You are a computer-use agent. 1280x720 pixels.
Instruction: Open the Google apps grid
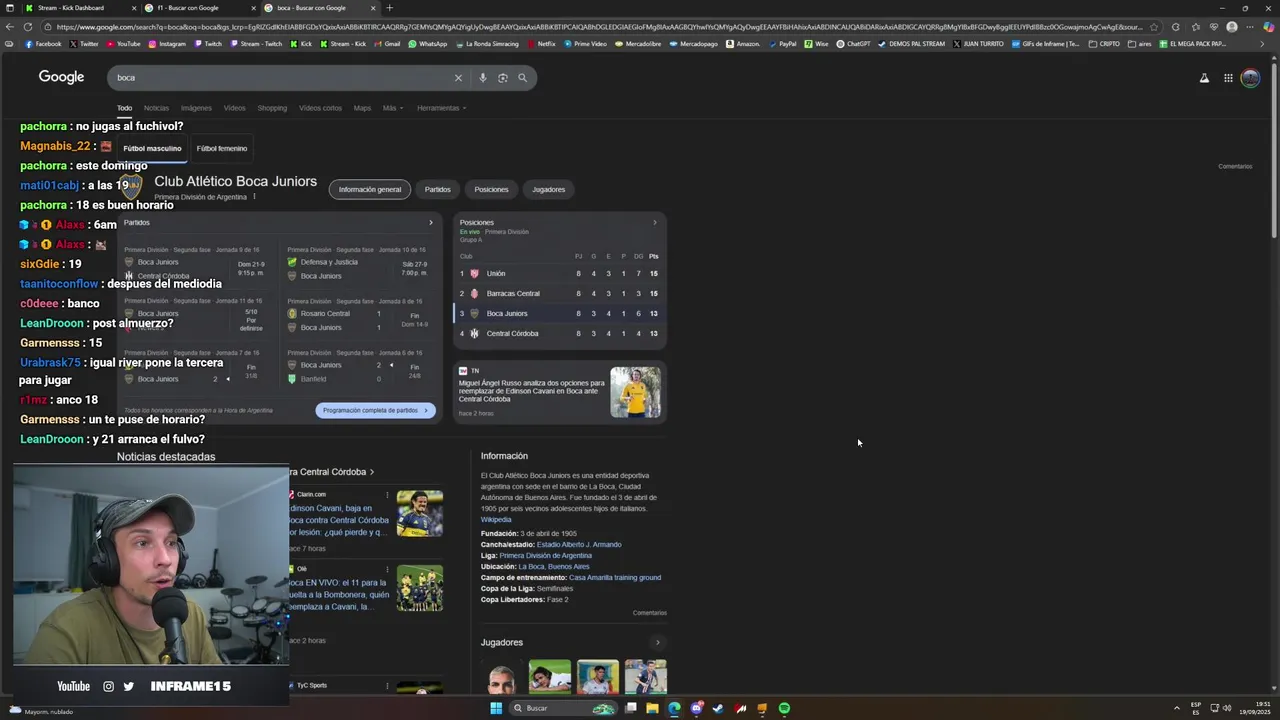click(1228, 78)
